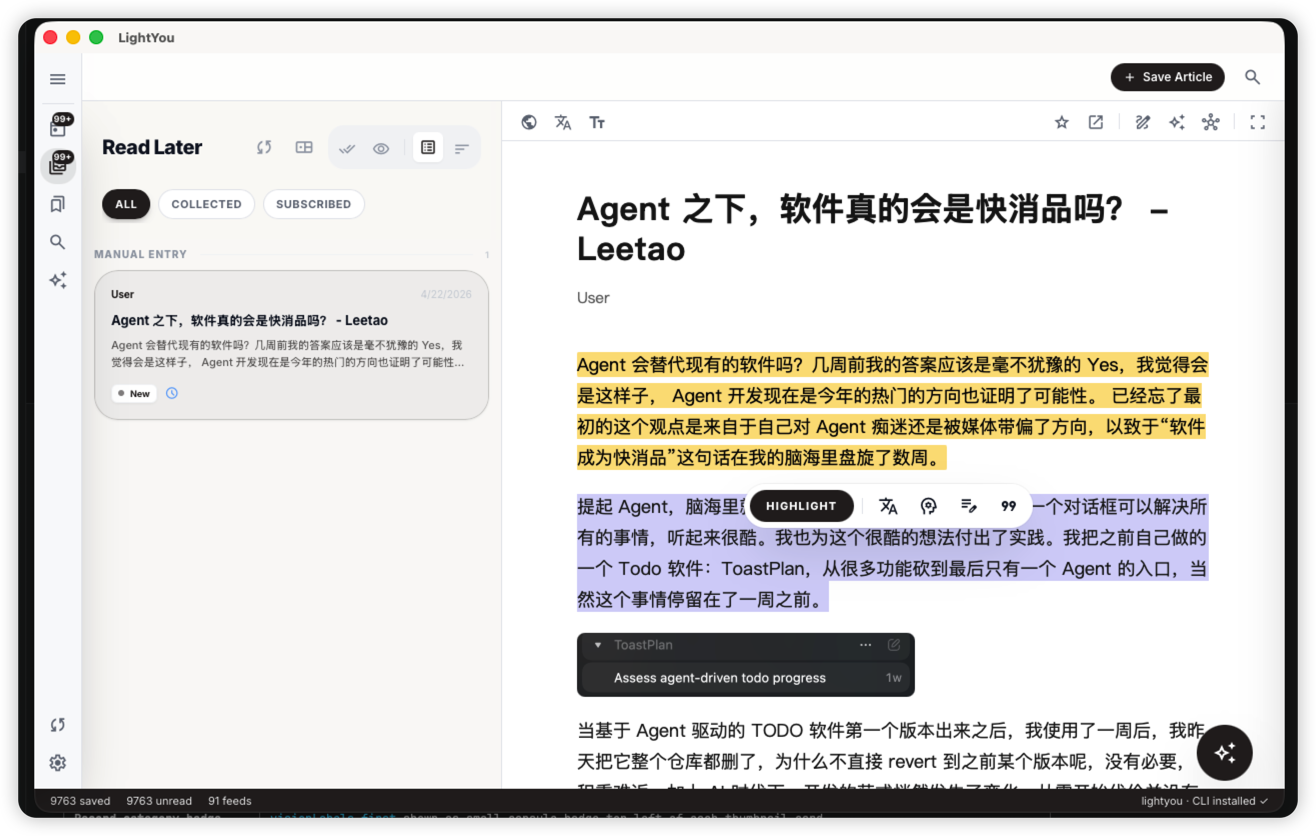Mark all articles as read
Viewport: 1316px width, 836px height.
pyautogui.click(x=347, y=148)
